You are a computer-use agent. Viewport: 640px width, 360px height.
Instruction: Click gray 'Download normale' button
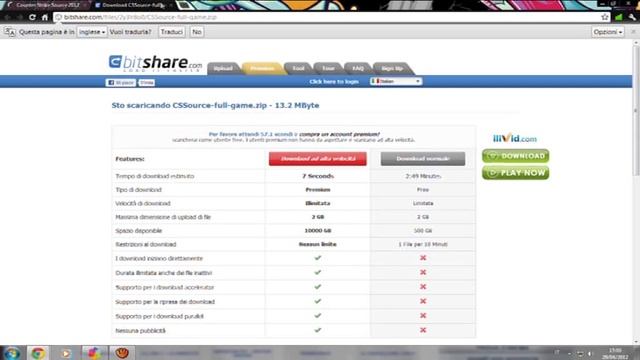(x=423, y=158)
